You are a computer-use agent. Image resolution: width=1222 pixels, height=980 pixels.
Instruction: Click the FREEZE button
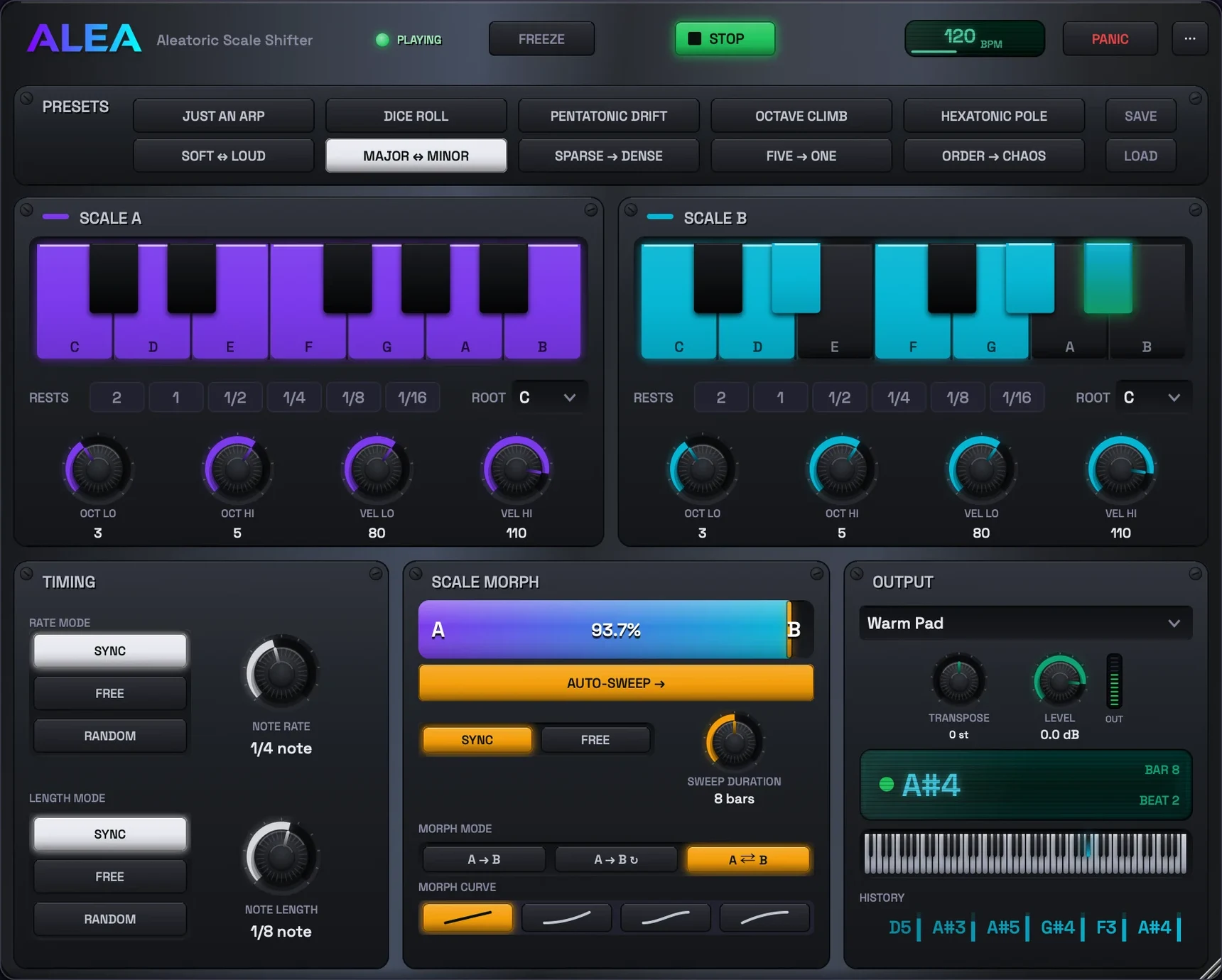pyautogui.click(x=541, y=38)
